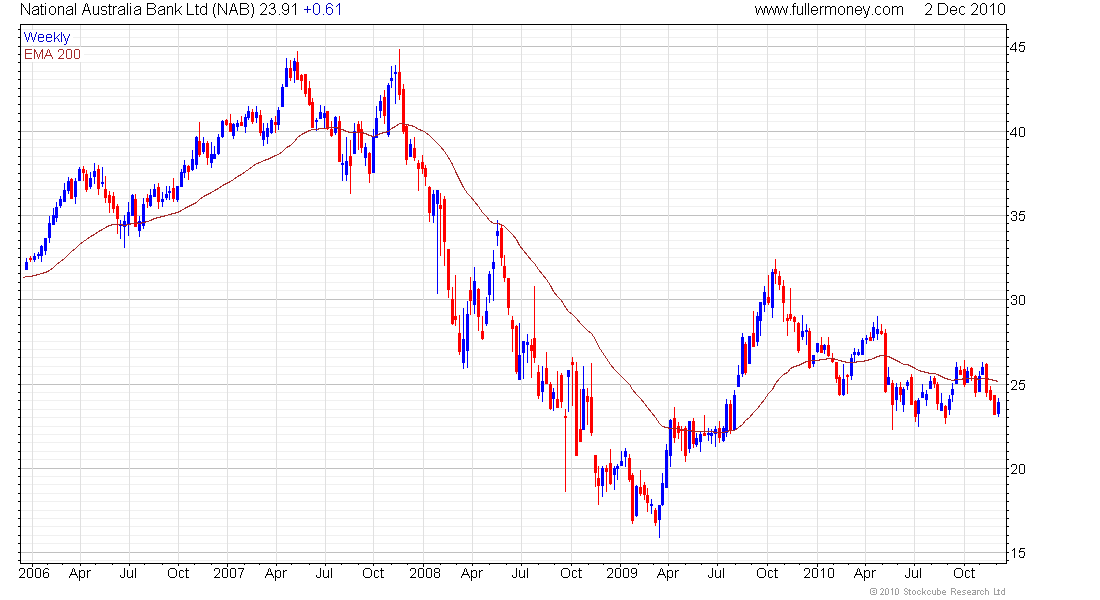Click the Jul label between 2008 and 2009
The width and height of the screenshot is (1100, 600).
520,573
